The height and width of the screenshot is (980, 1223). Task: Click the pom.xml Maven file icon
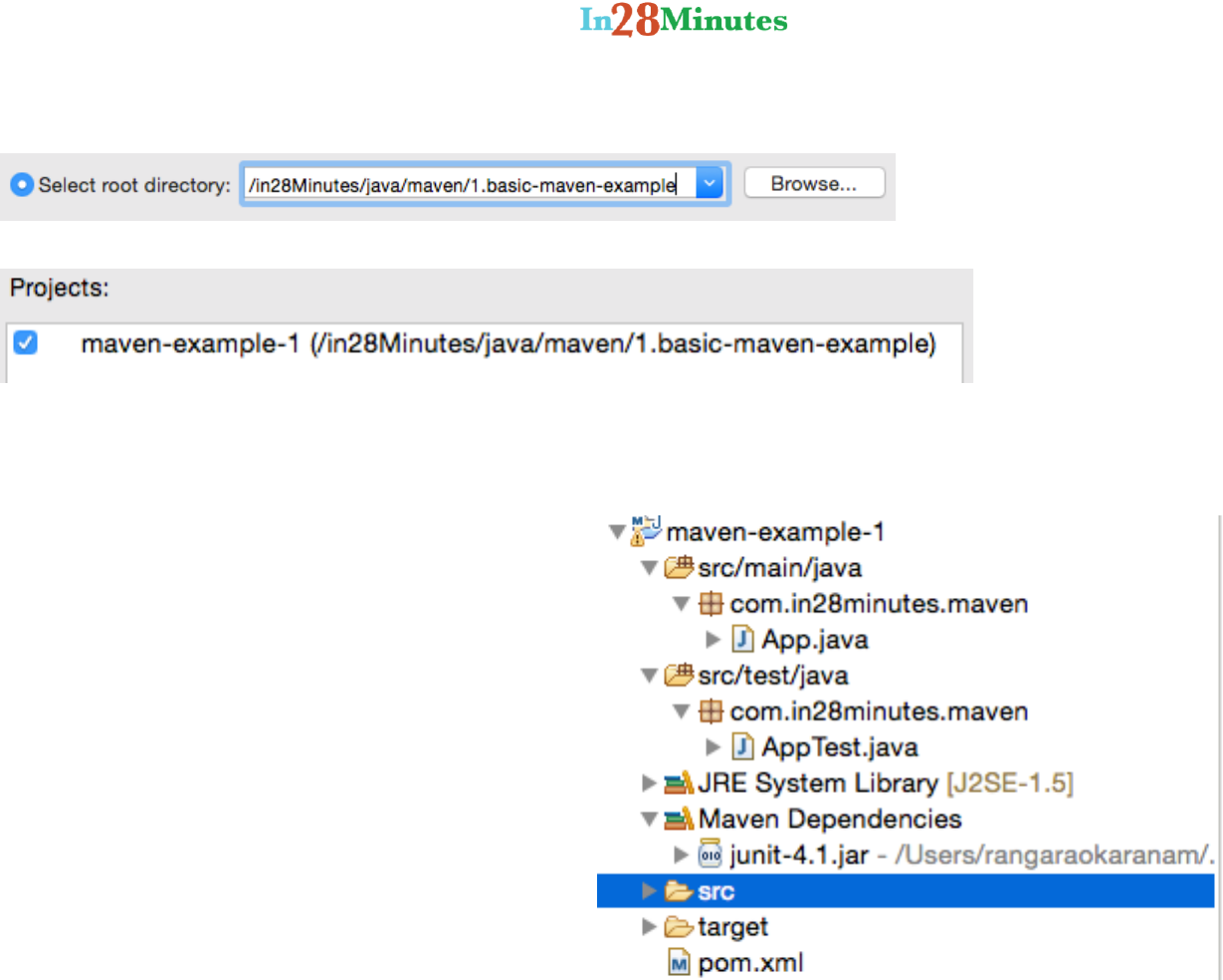click(679, 963)
